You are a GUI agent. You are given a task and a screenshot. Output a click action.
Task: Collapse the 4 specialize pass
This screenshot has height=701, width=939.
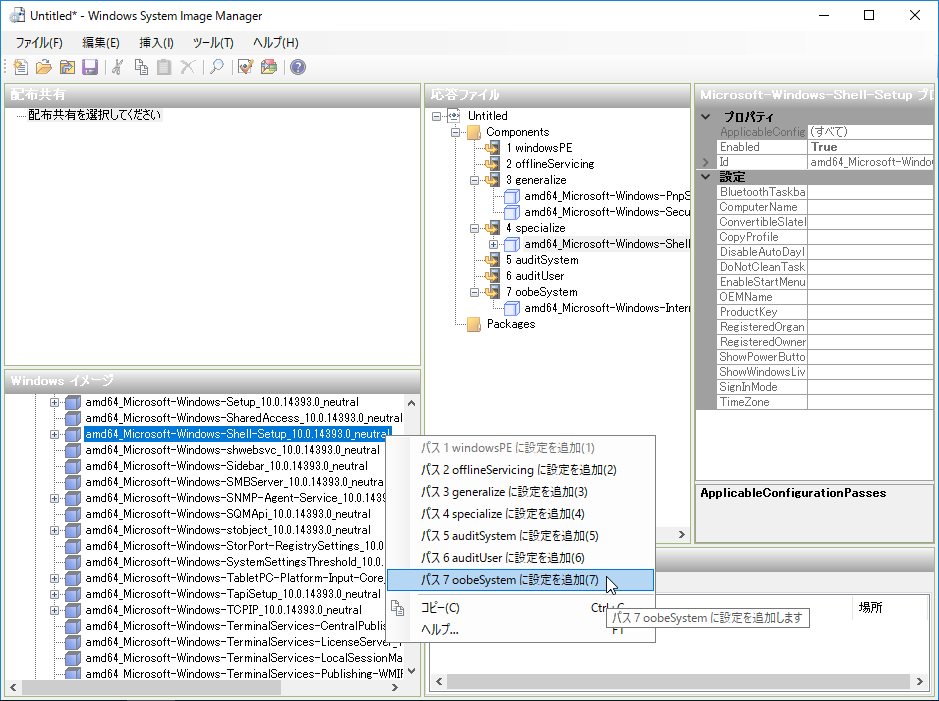(474, 228)
